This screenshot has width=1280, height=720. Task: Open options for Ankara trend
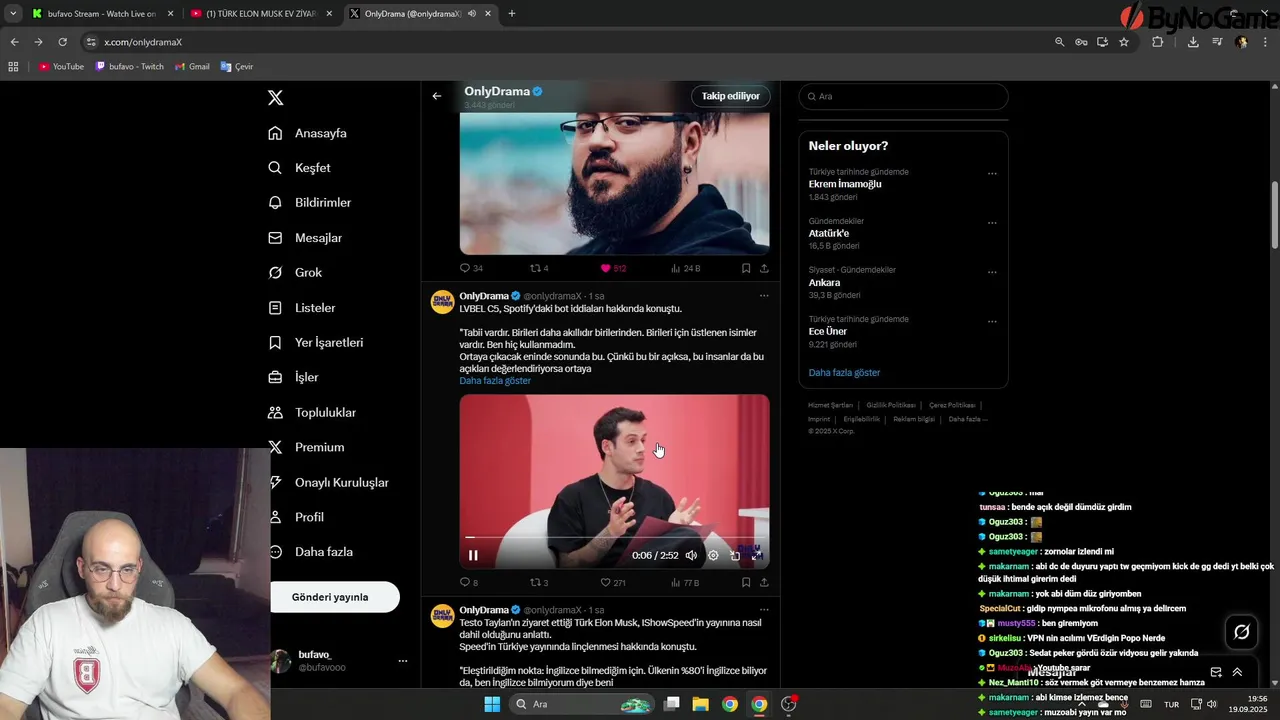pos(992,271)
